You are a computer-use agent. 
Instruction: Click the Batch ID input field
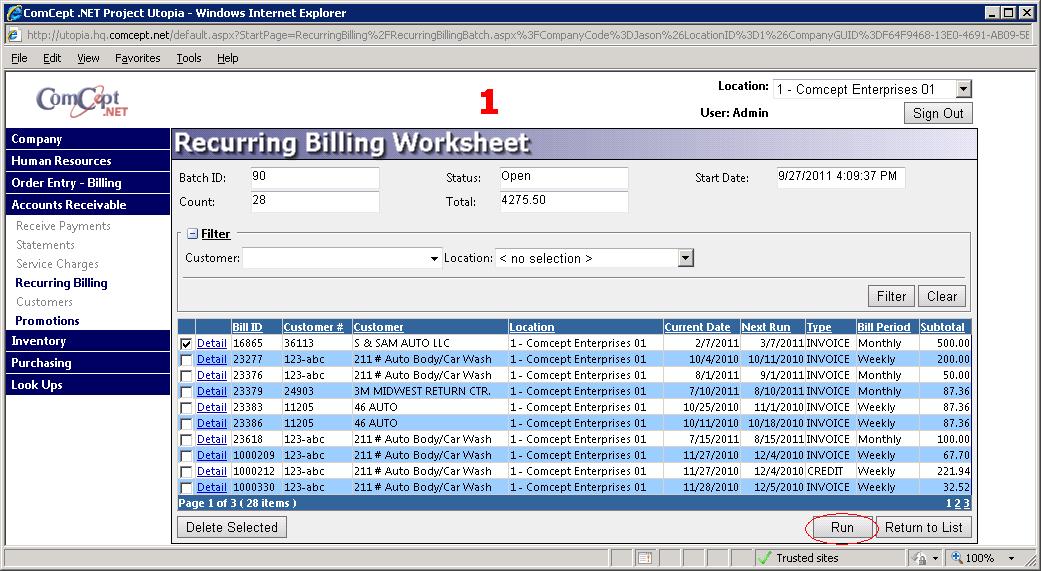(315, 178)
